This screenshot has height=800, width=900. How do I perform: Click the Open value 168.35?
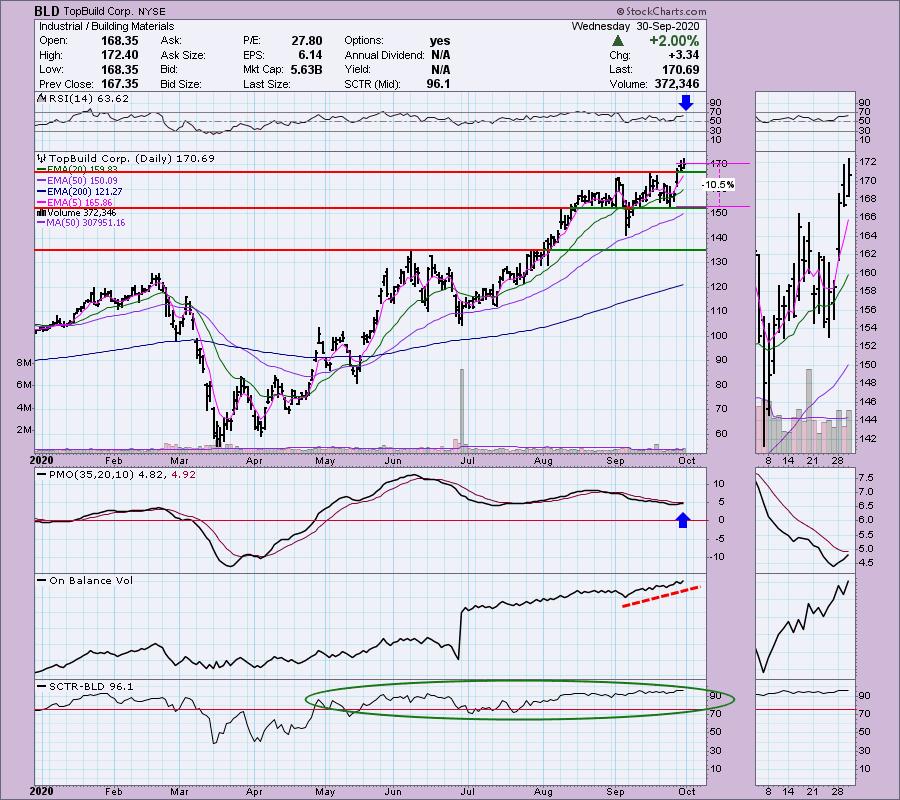pos(119,41)
